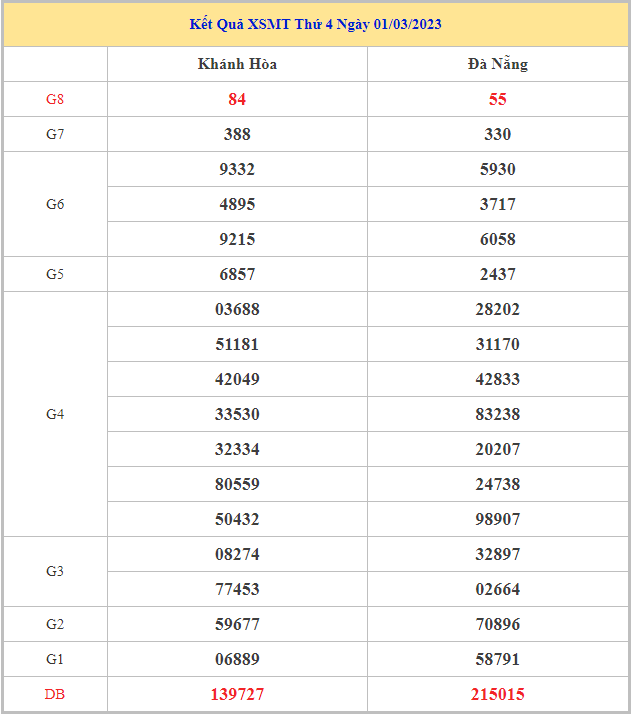Click the G7 result 388
The image size is (633, 716).
coord(237,134)
